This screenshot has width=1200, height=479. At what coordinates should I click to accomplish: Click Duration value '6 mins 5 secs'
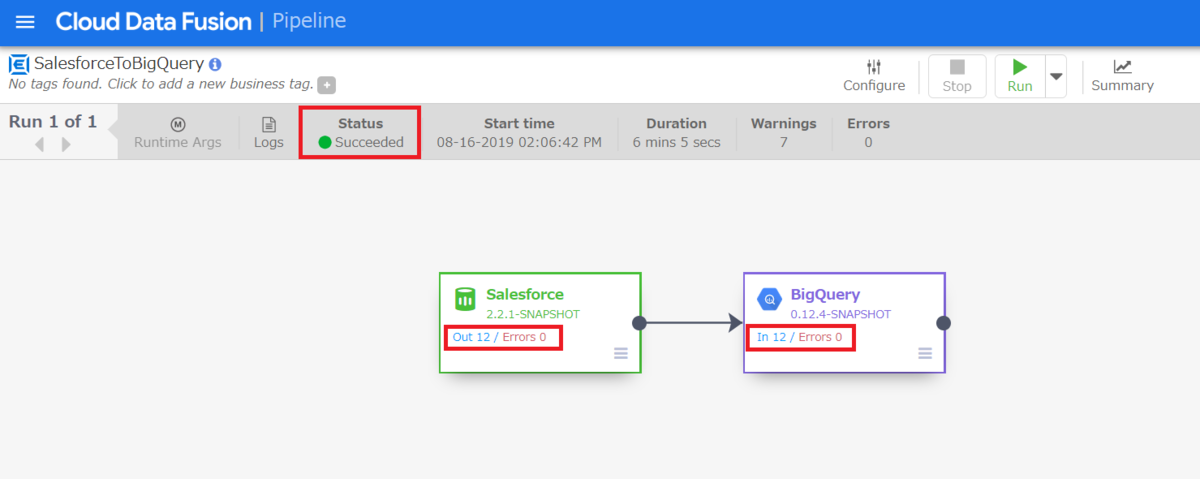point(676,142)
